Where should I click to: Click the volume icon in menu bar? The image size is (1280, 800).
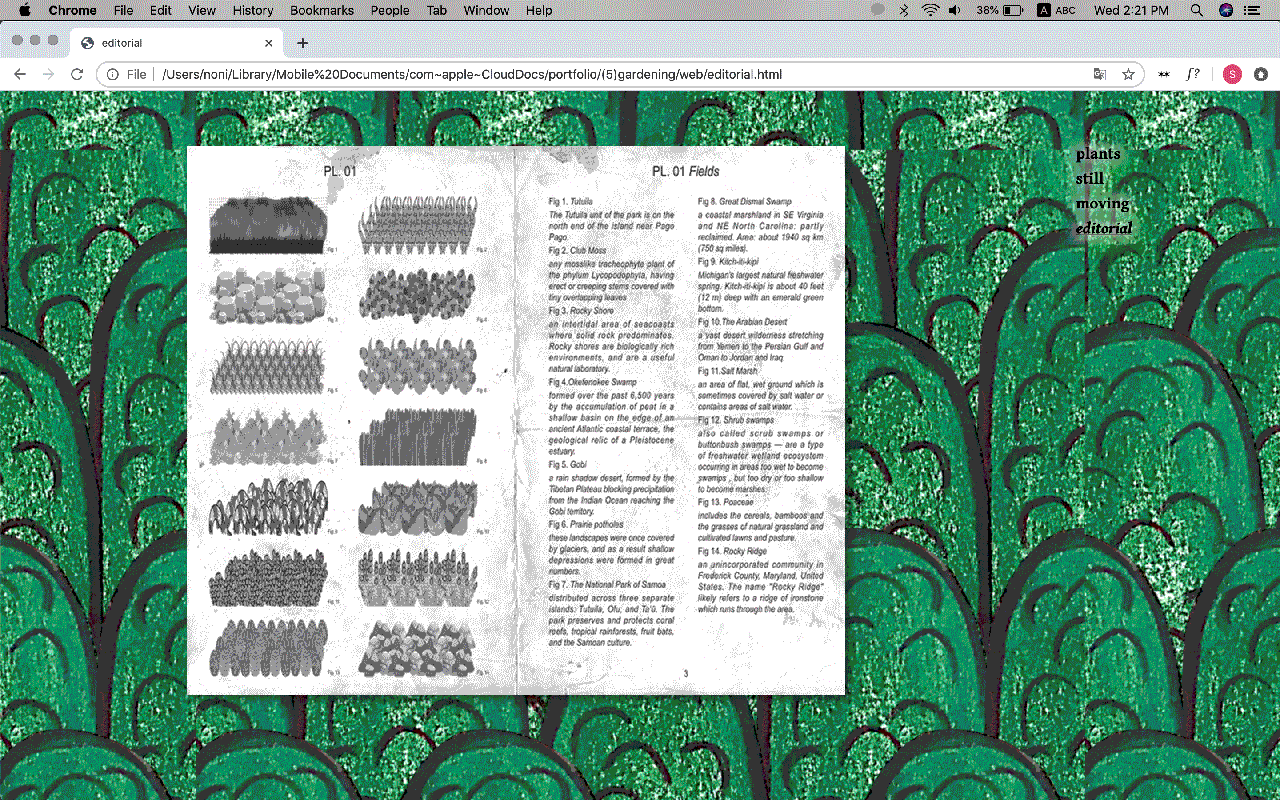click(955, 10)
